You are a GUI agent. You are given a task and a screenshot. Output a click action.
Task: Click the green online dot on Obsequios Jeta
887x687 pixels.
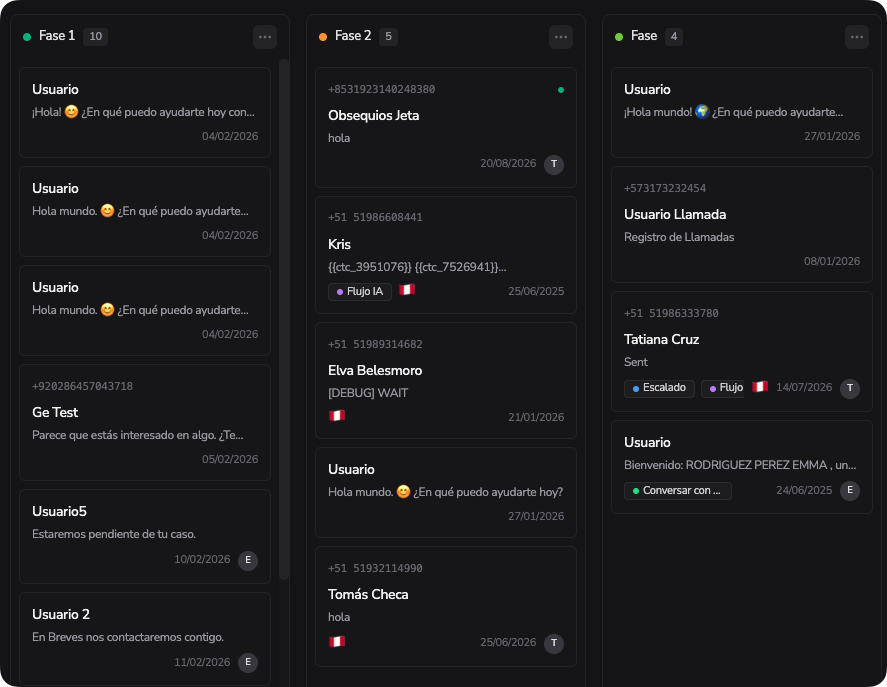coord(561,90)
